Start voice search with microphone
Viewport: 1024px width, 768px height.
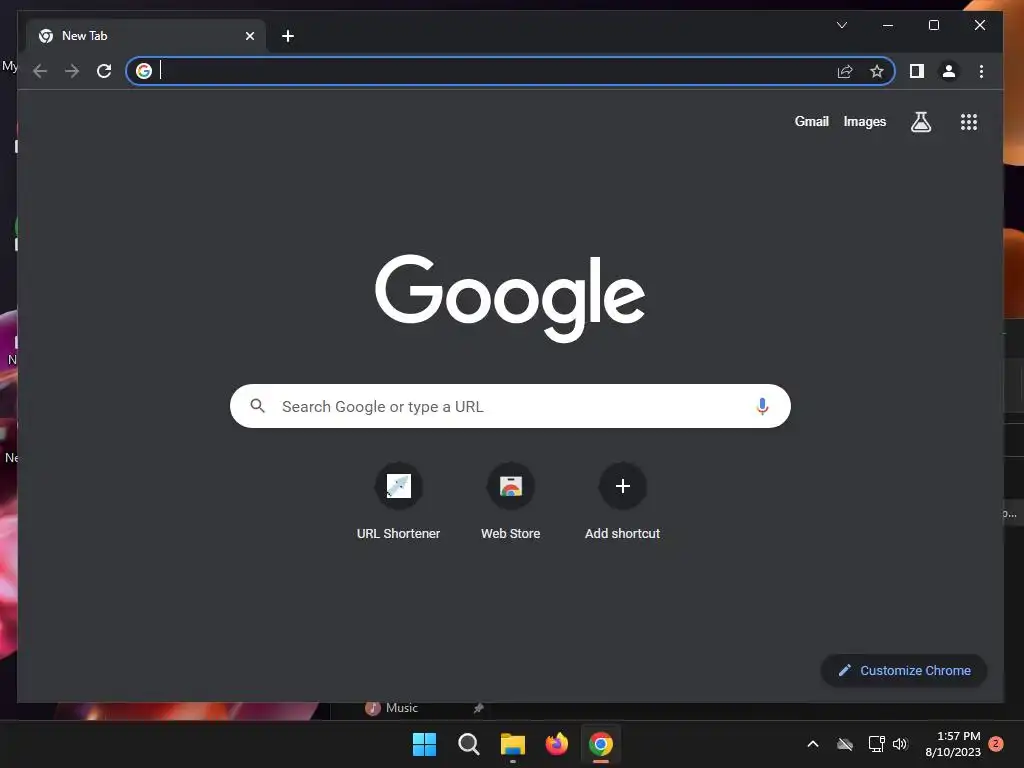[761, 406]
